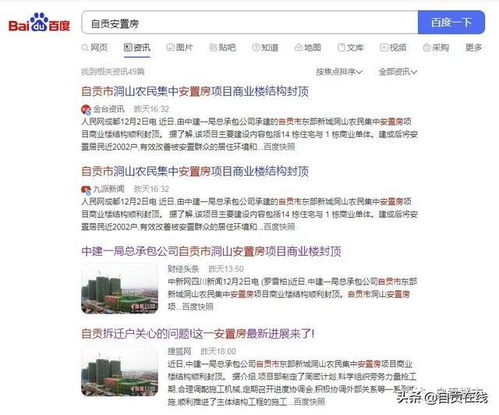Click the 九派新闻 source name

(109, 189)
